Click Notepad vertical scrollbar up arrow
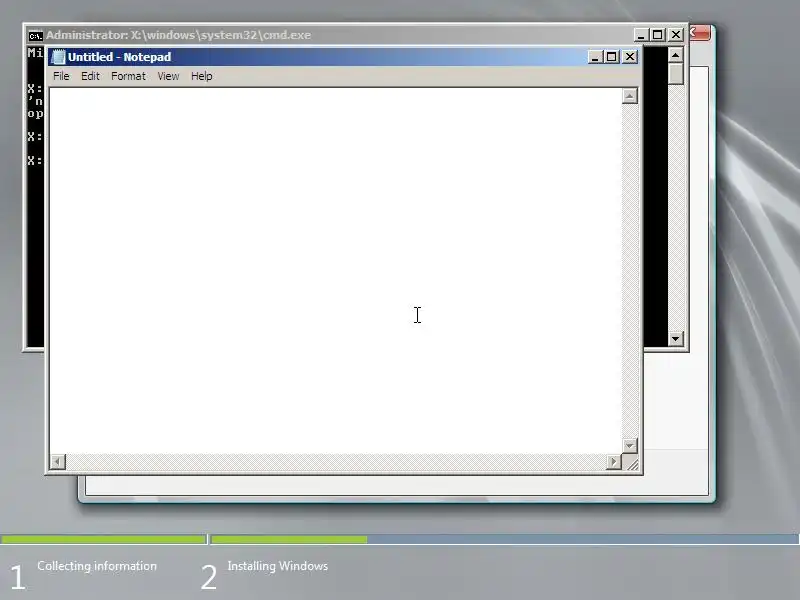 tap(630, 96)
